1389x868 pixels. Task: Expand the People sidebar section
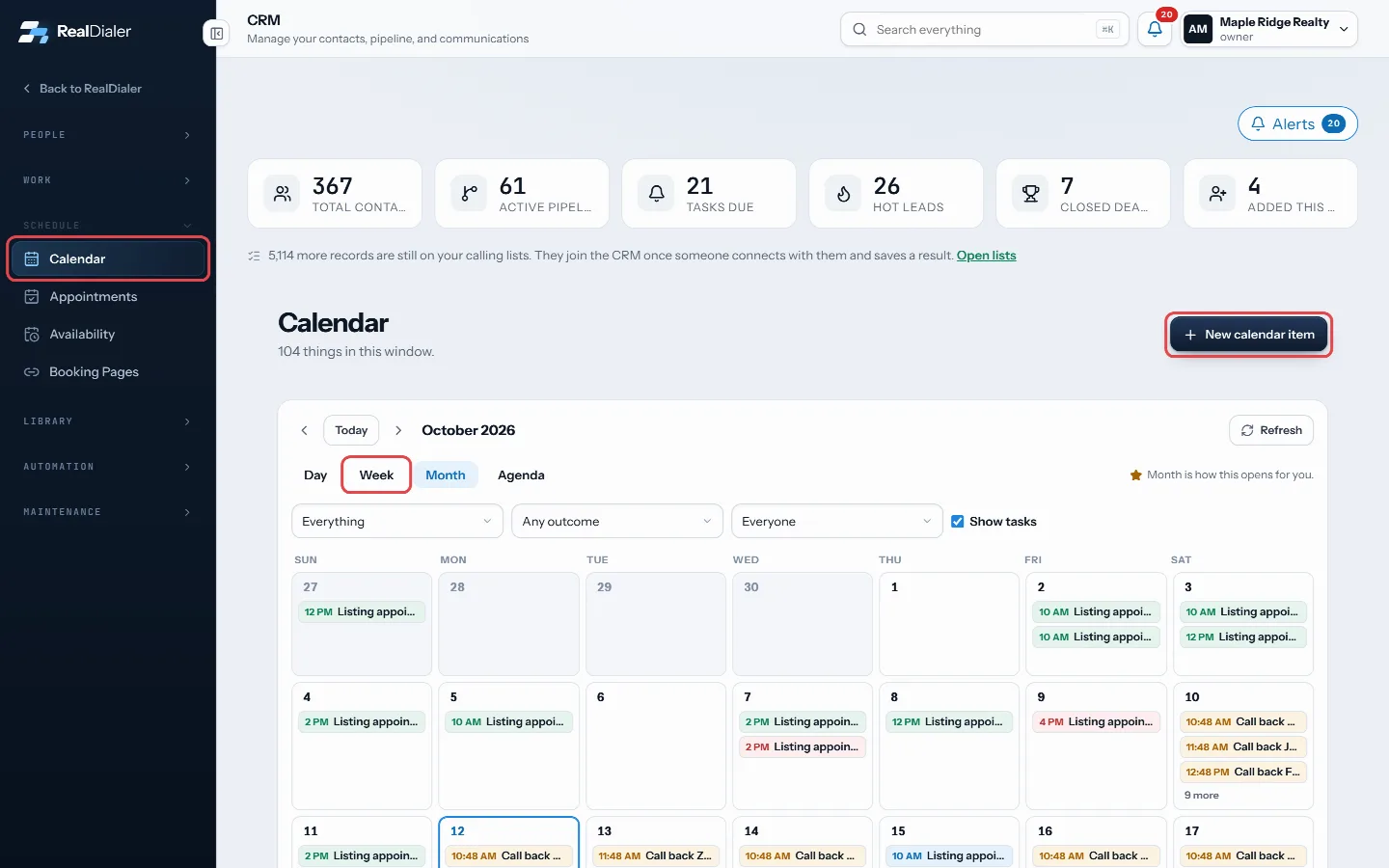click(x=108, y=135)
